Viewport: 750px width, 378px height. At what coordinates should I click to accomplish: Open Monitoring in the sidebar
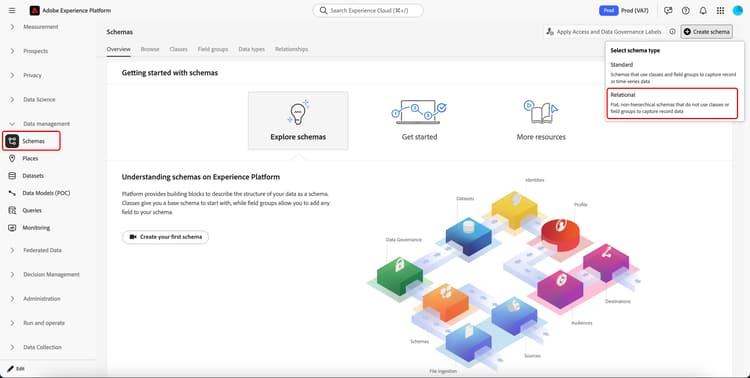(x=36, y=228)
